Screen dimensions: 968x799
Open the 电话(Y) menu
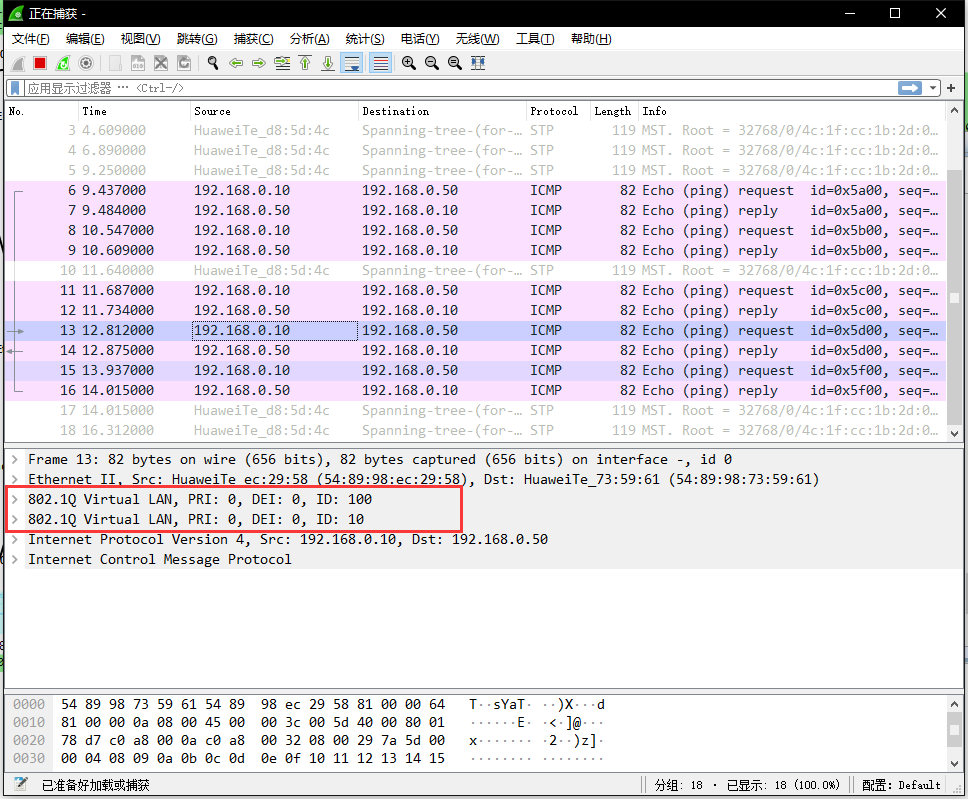420,39
